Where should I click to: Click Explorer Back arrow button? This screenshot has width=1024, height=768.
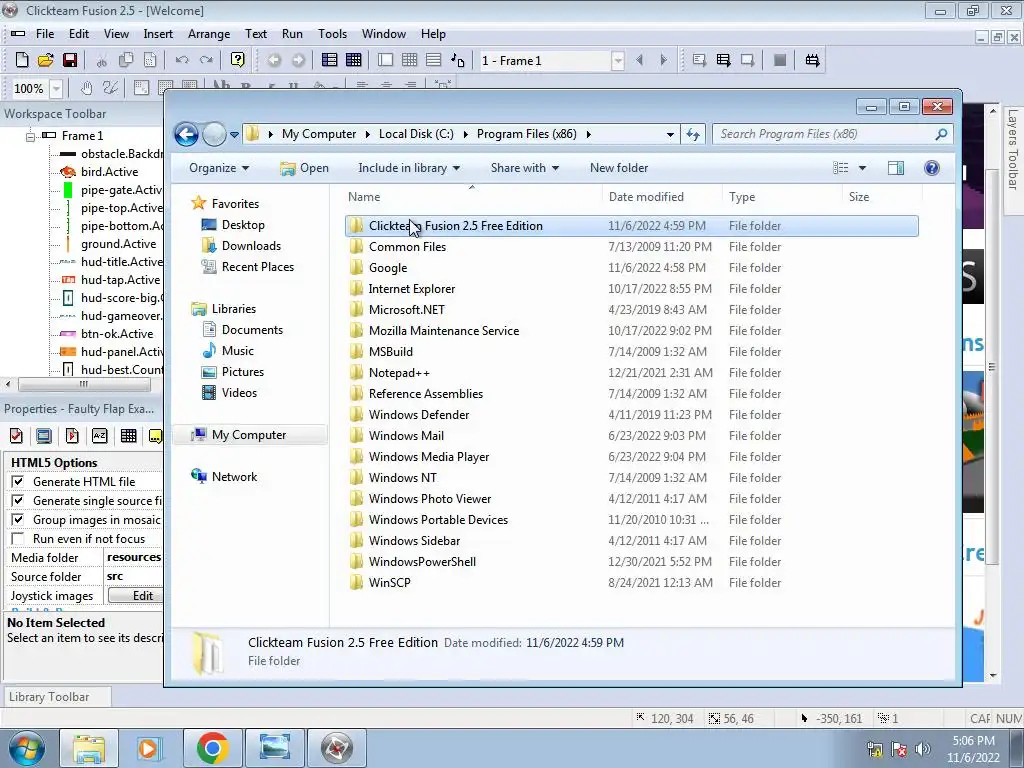pyautogui.click(x=187, y=135)
